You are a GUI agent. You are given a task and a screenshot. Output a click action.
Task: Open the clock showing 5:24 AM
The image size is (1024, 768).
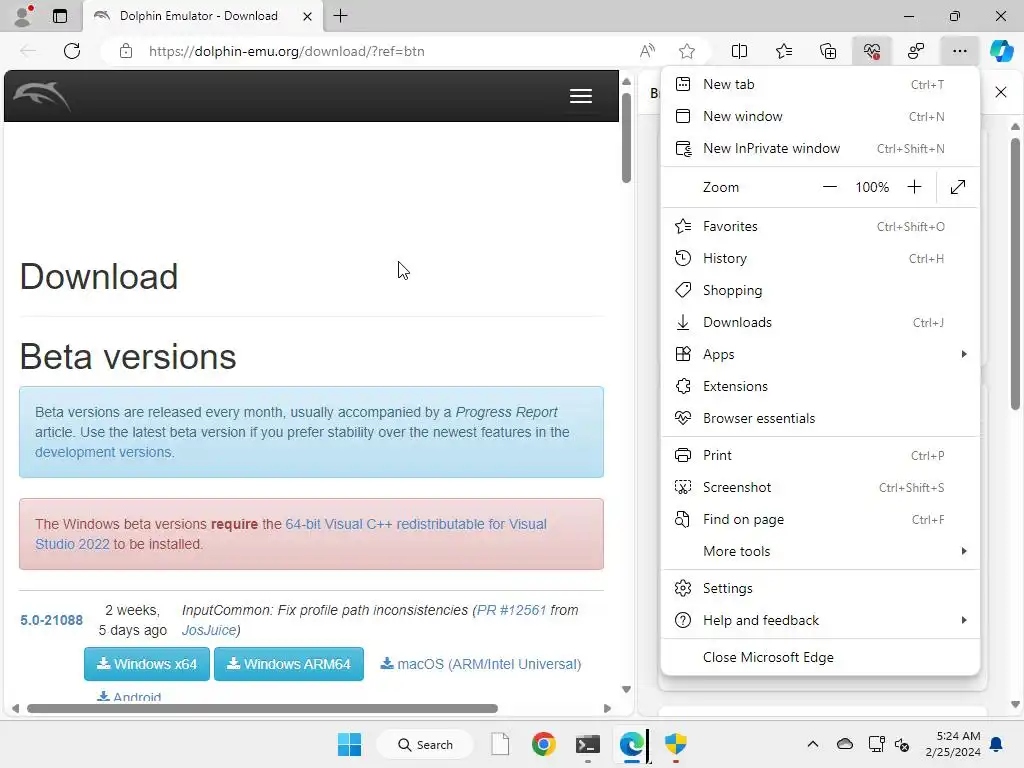953,744
